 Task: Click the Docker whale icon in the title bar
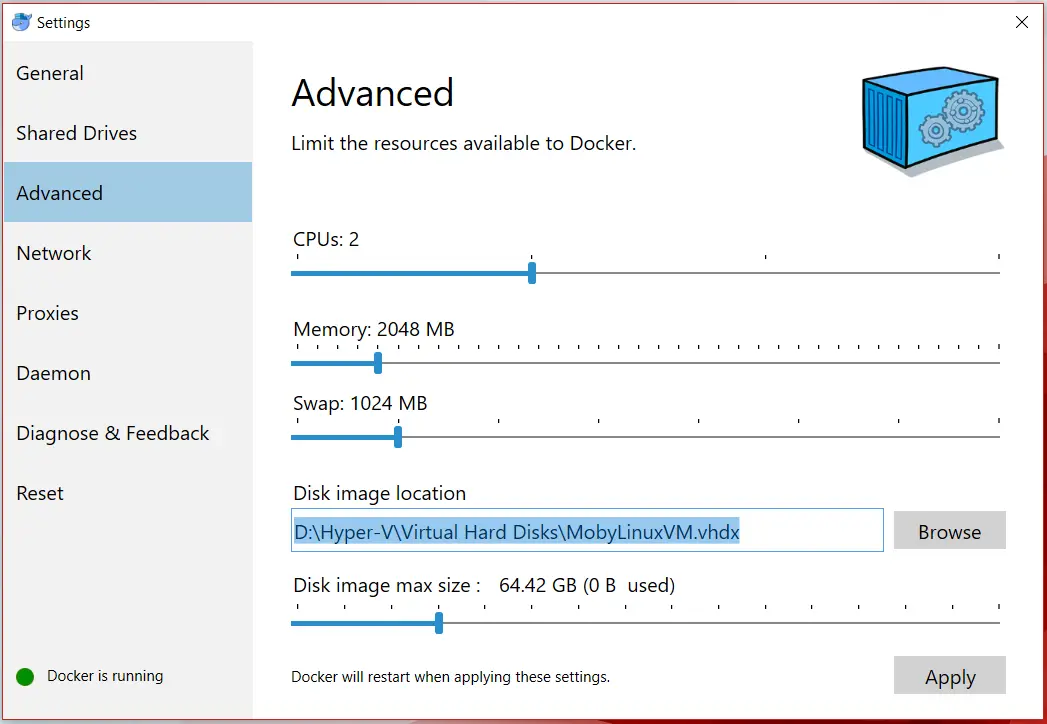click(x=21, y=21)
